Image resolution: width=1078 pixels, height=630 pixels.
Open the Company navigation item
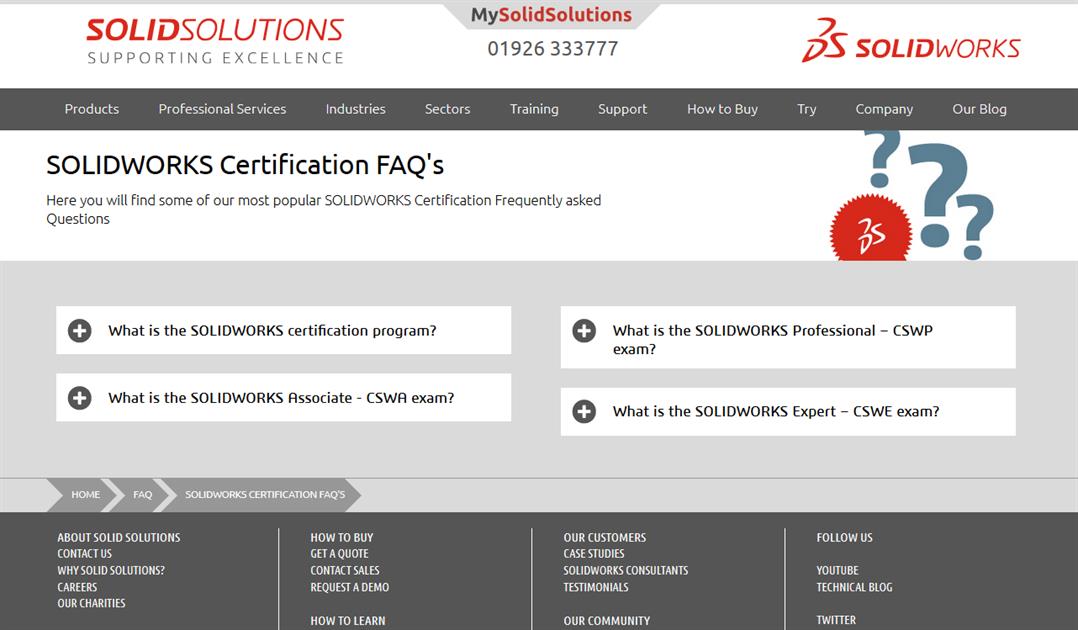pyautogui.click(x=884, y=109)
